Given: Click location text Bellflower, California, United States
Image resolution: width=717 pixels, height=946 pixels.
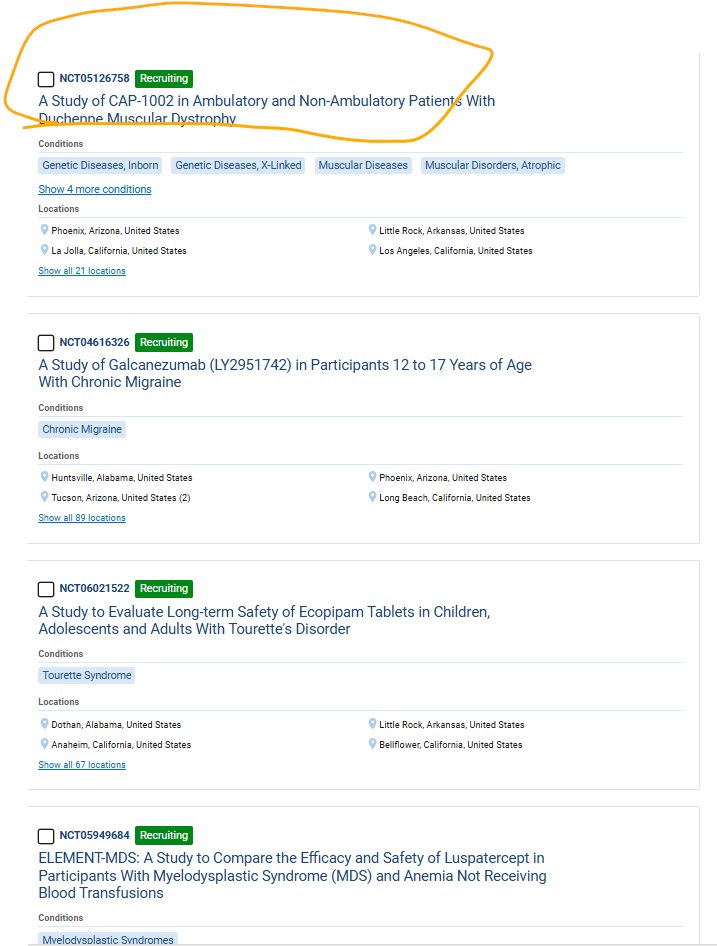Looking at the screenshot, I should pyautogui.click(x=451, y=744).
